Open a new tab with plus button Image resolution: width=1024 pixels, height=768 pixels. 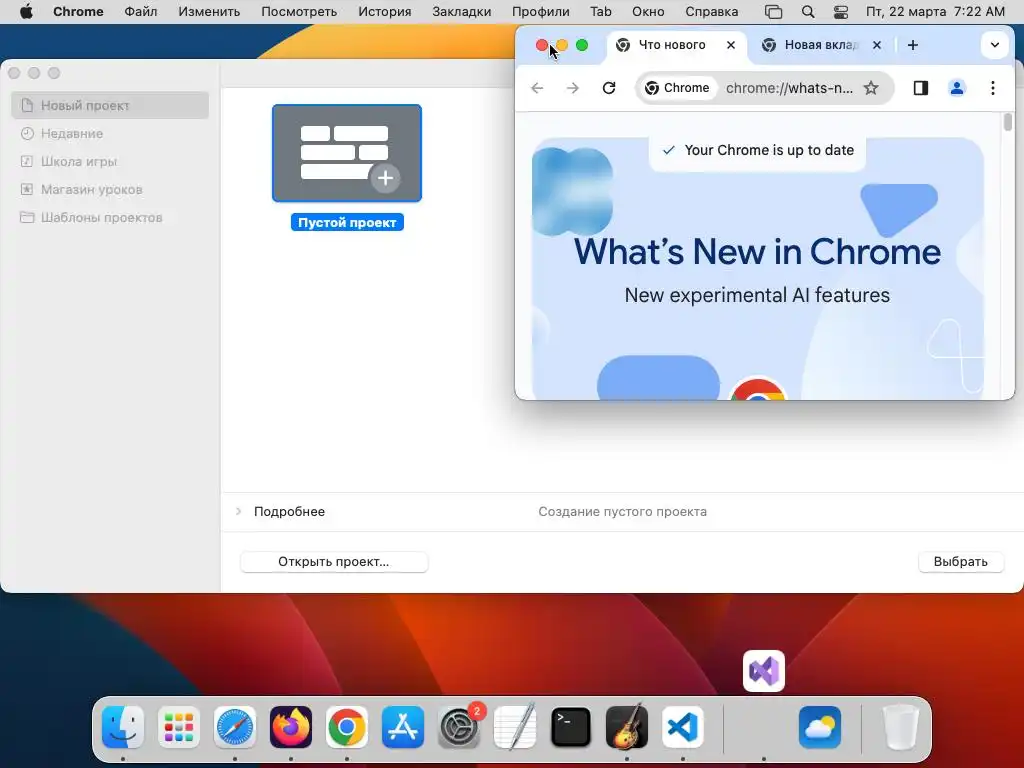[913, 45]
